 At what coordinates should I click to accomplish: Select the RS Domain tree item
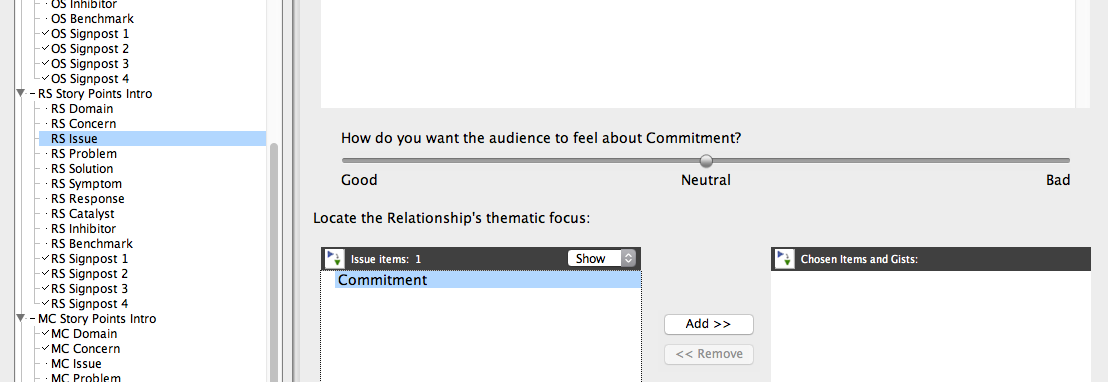click(x=82, y=109)
